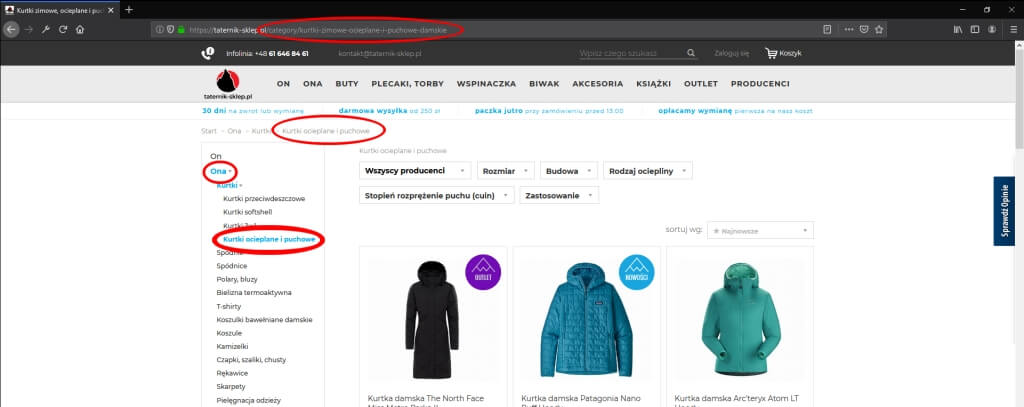The image size is (1024, 407).
Task: Open the OUTLET menu
Action: (701, 84)
